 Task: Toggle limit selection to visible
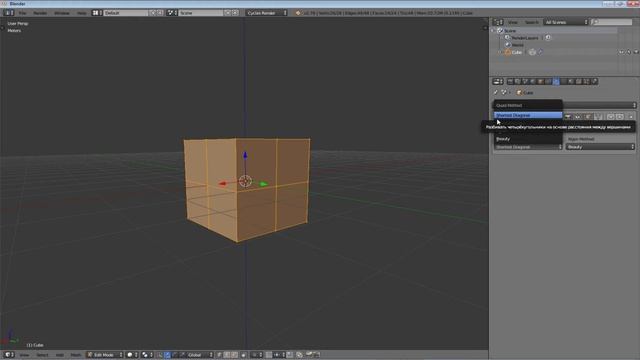point(243,355)
